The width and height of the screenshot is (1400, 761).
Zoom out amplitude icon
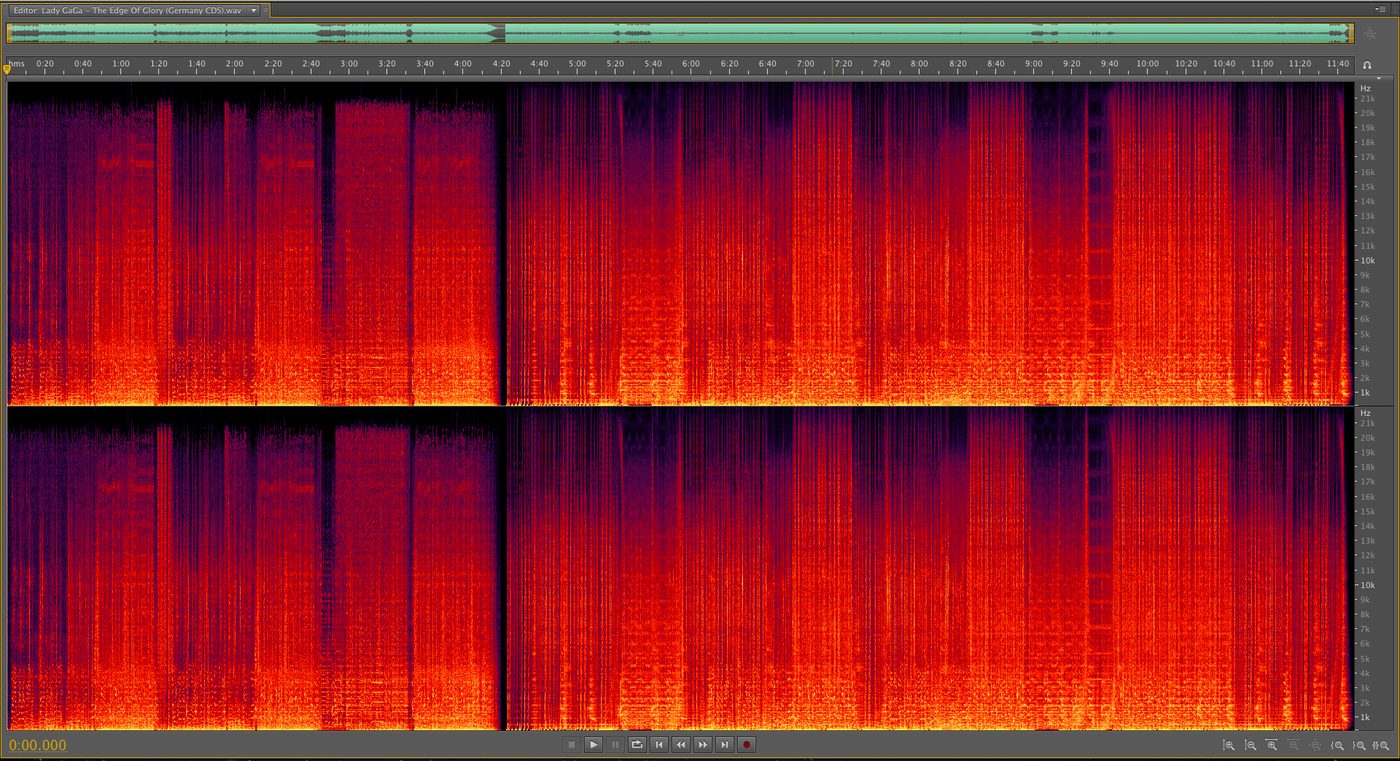click(x=1250, y=746)
